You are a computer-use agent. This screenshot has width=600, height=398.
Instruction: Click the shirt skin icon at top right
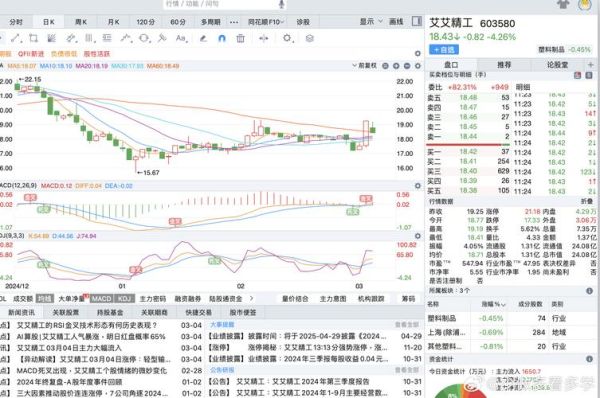563,4
